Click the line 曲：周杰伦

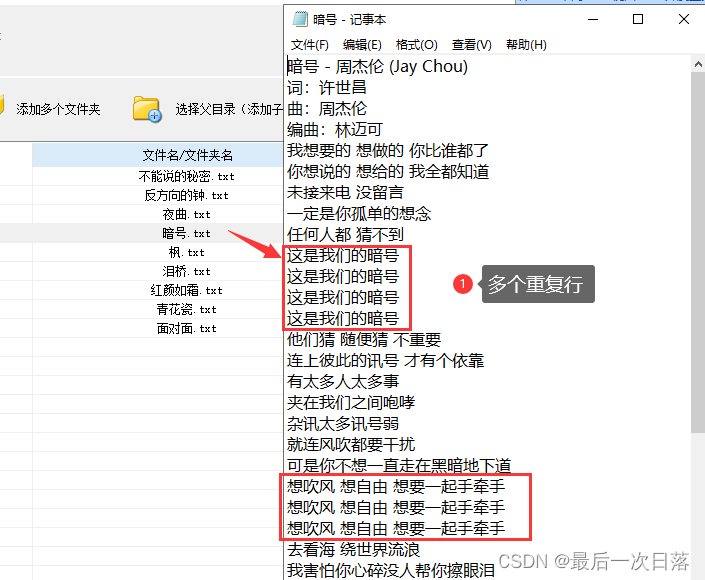327,109
